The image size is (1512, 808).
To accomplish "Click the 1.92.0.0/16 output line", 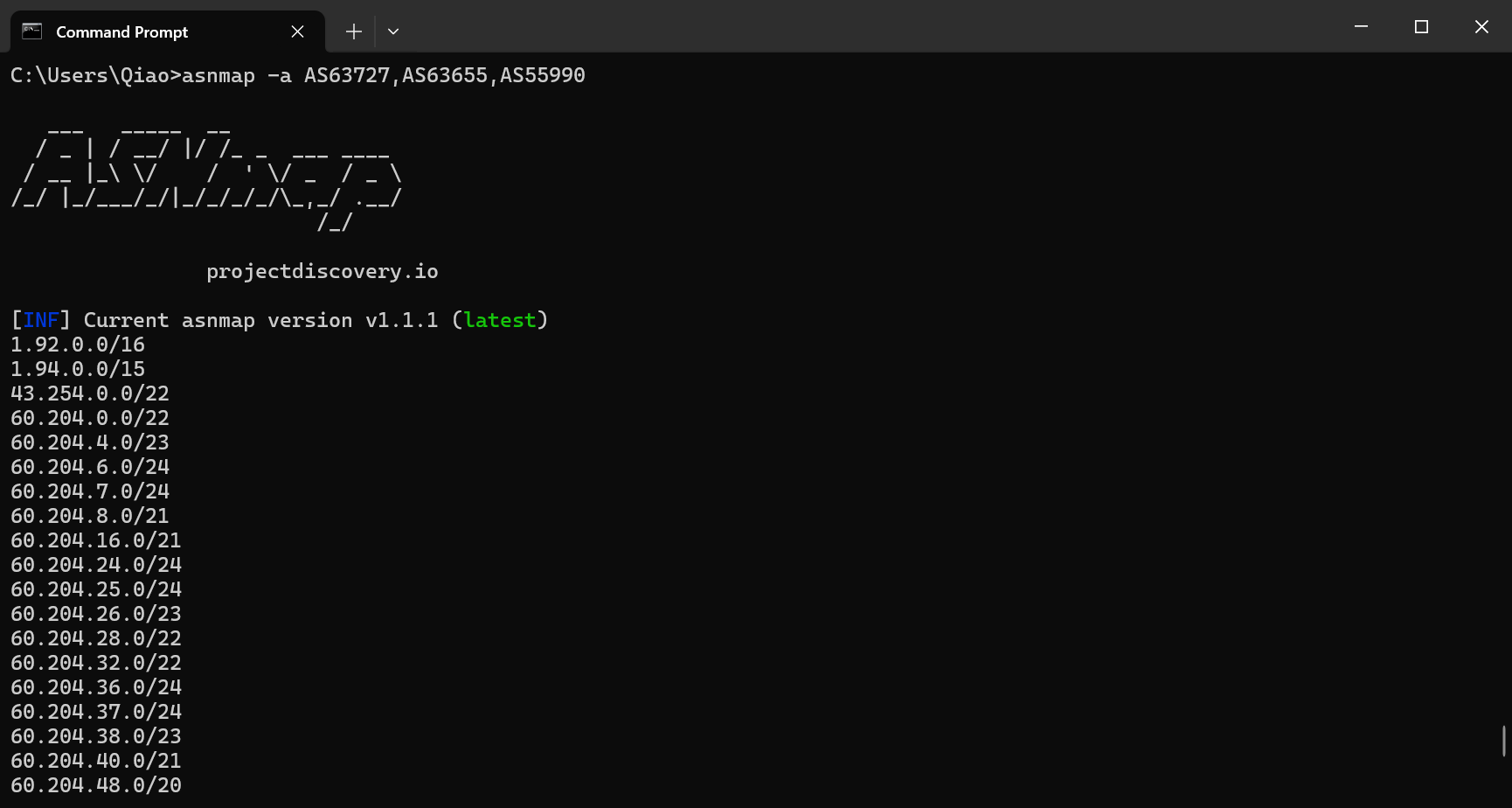I will coord(78,345).
